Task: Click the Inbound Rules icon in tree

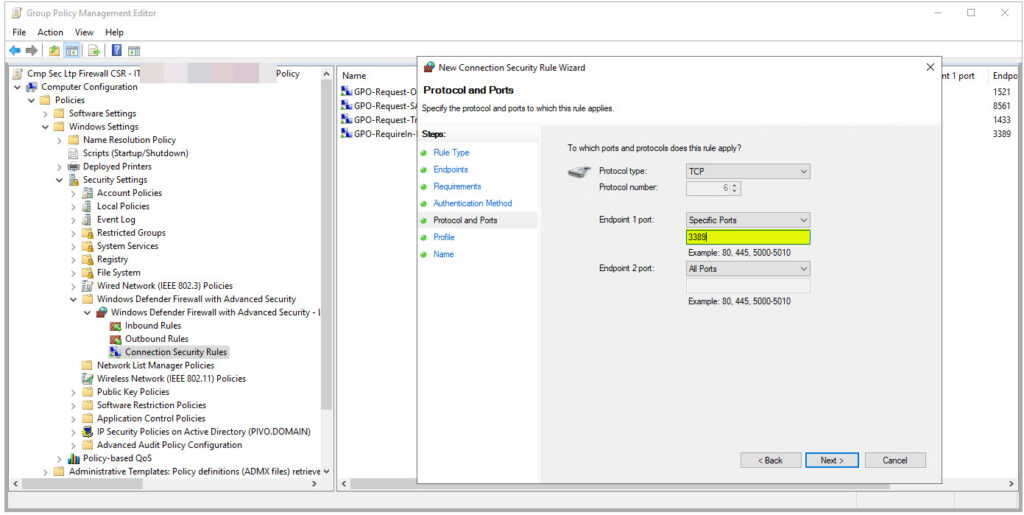Action: point(116,326)
